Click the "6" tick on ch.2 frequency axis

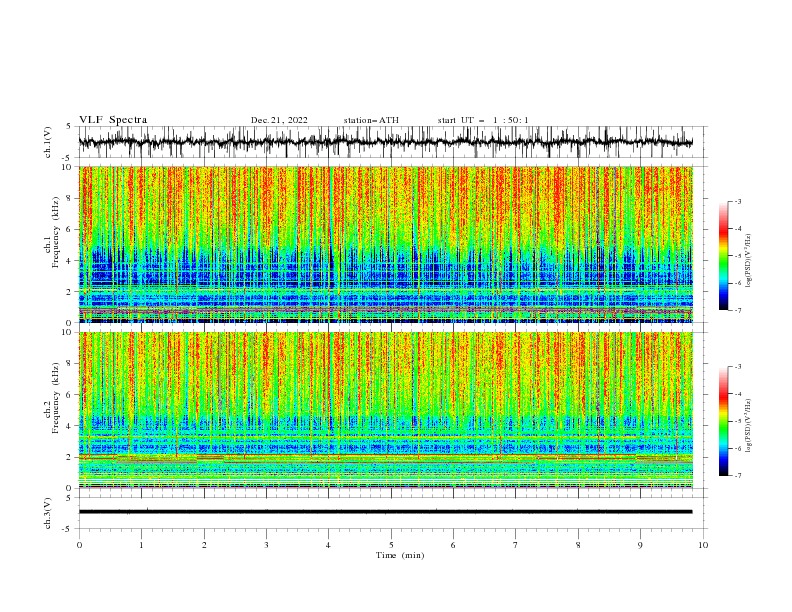click(x=70, y=395)
